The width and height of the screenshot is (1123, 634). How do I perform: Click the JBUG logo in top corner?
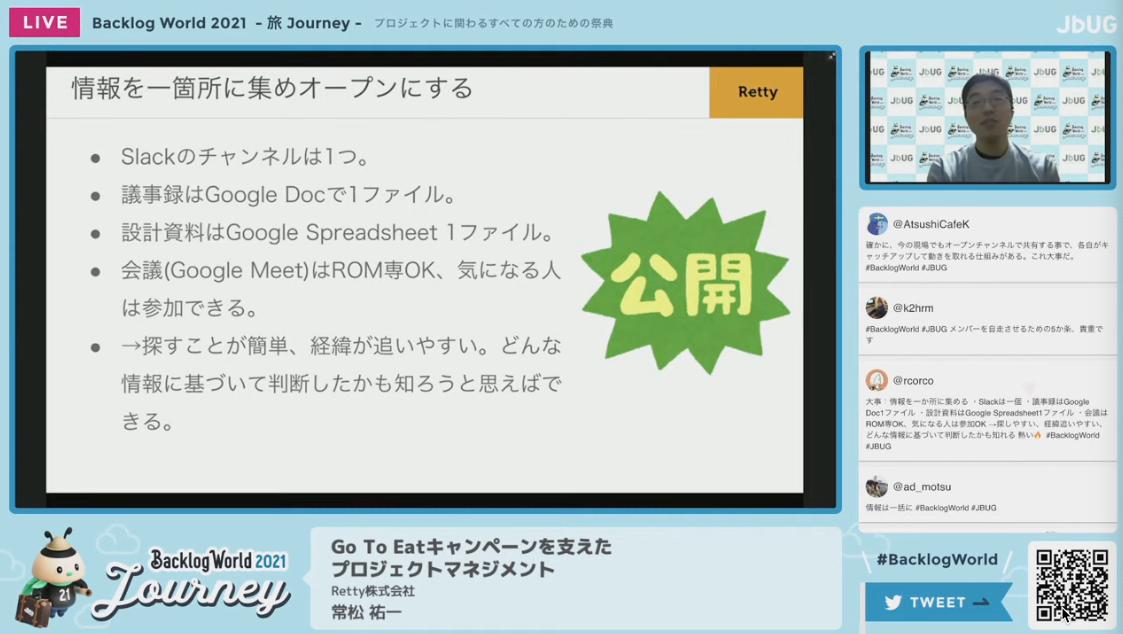click(1085, 24)
